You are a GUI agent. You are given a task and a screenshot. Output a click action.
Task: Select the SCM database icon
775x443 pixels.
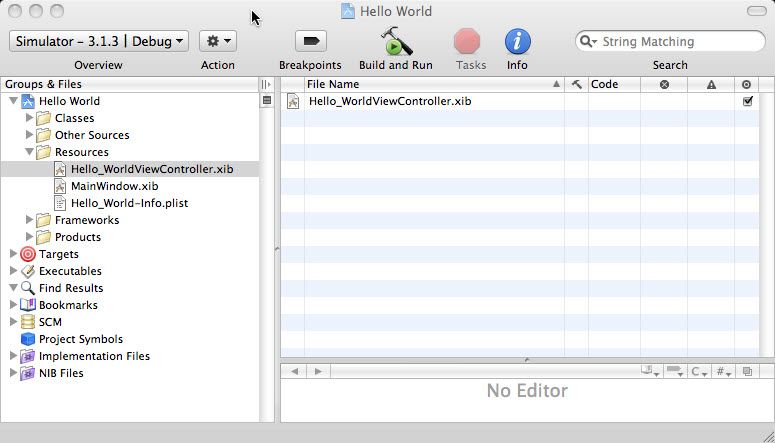coord(28,322)
